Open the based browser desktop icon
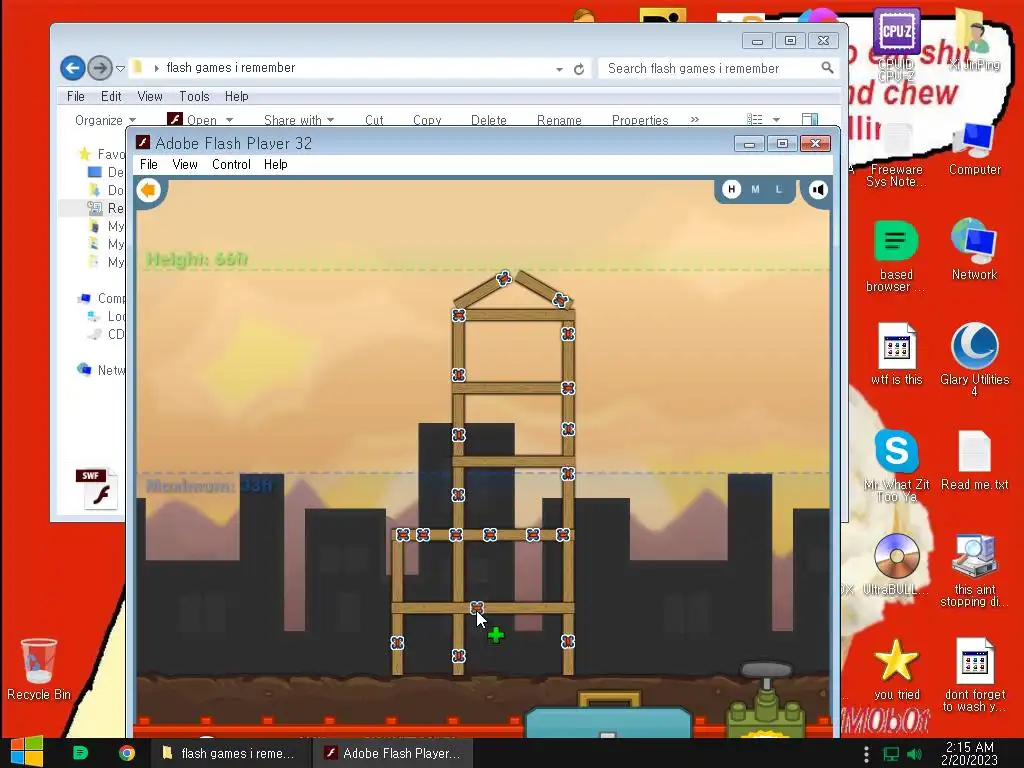Image resolution: width=1024 pixels, height=768 pixels. (896, 256)
